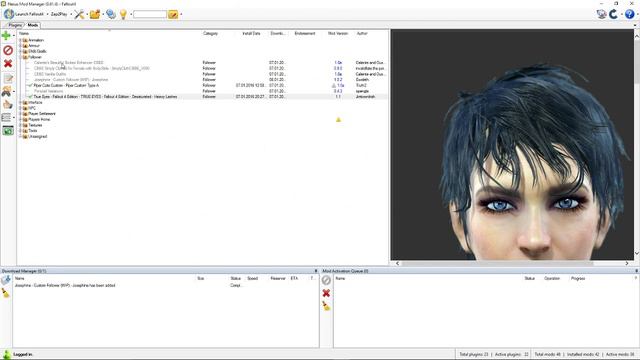
Task: Sort by the Author column header
Action: [x=362, y=33]
